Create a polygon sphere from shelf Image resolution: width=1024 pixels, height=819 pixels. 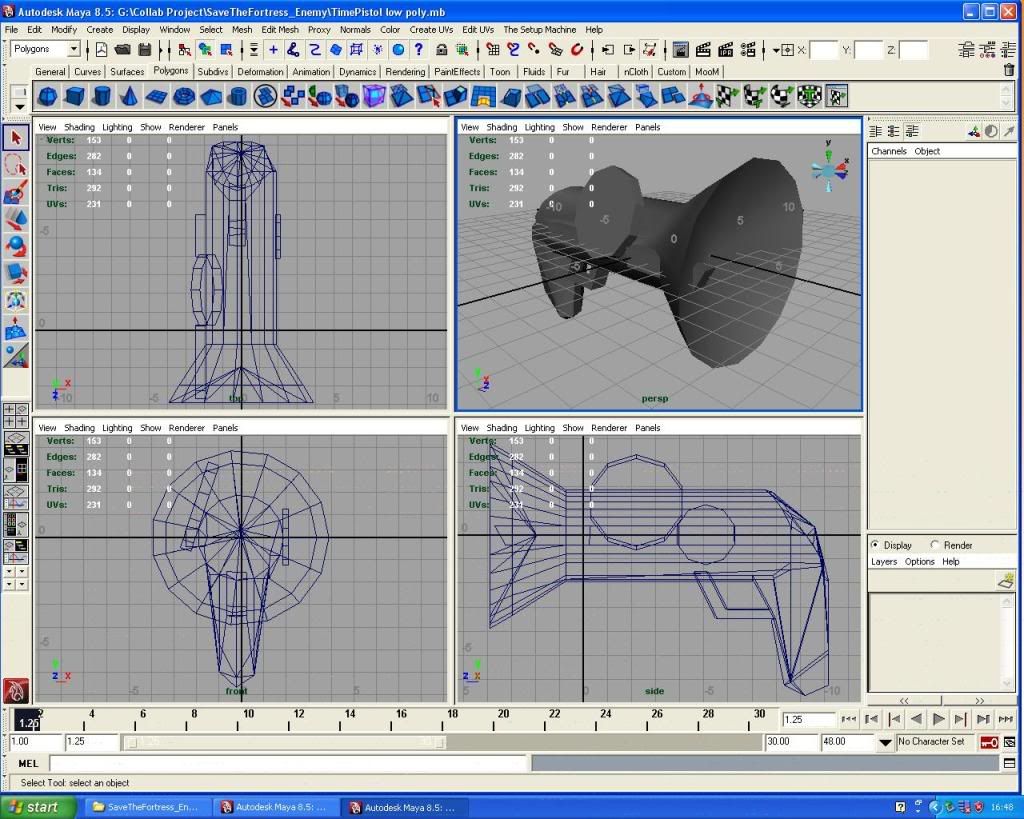[x=47, y=97]
